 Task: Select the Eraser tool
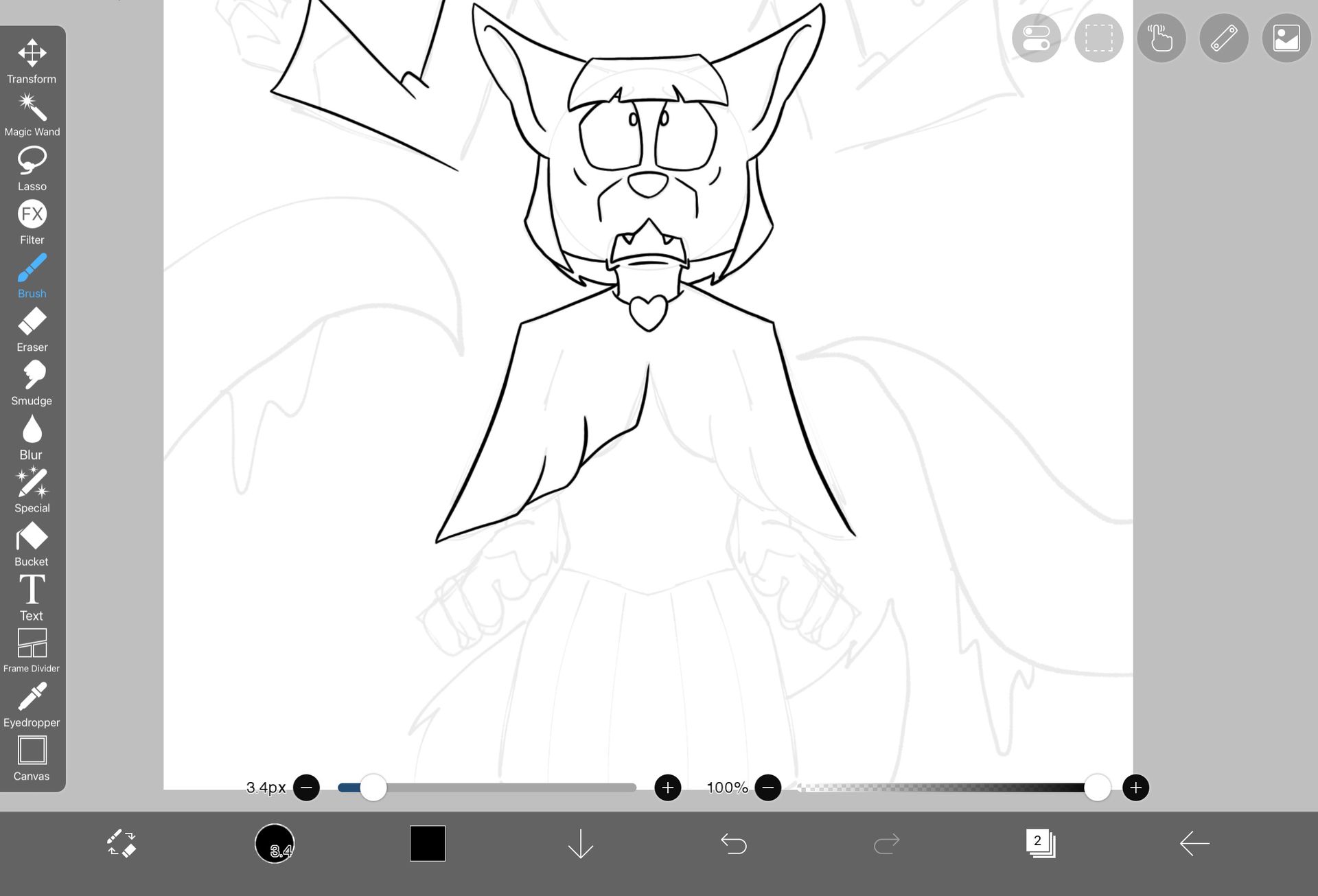tap(32, 330)
